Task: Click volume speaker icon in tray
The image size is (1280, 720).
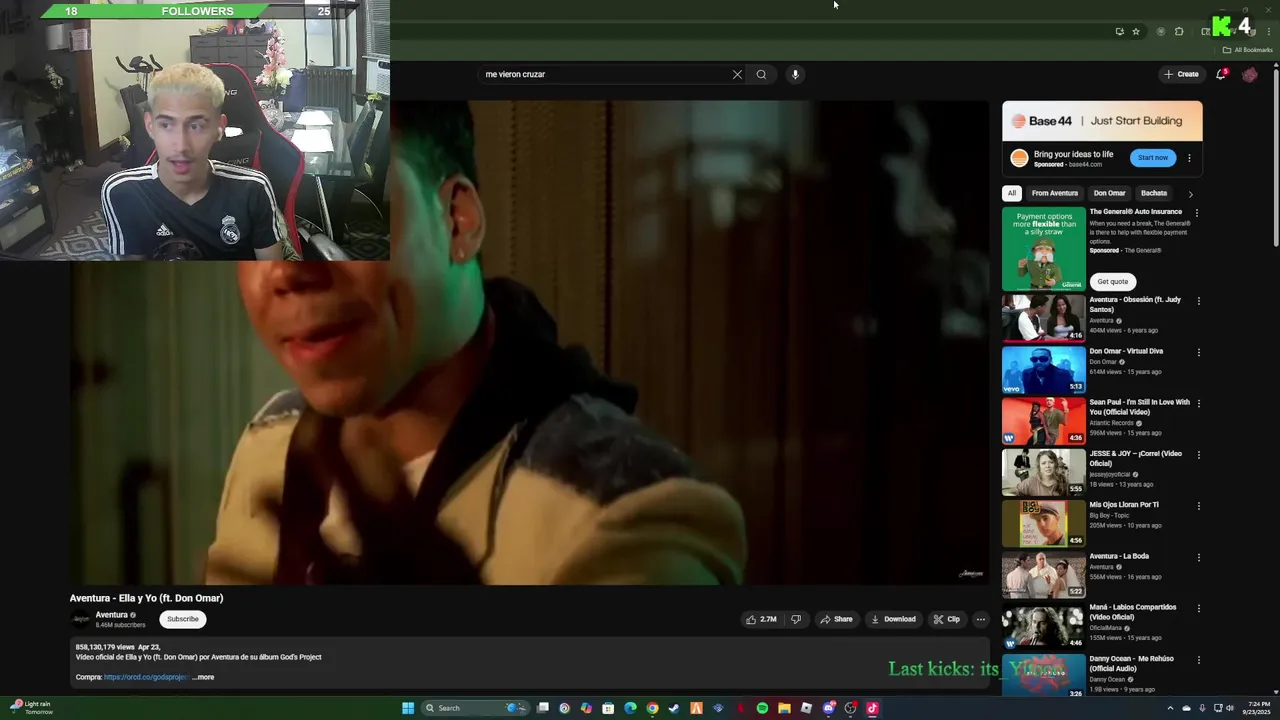Action: click(x=1229, y=708)
